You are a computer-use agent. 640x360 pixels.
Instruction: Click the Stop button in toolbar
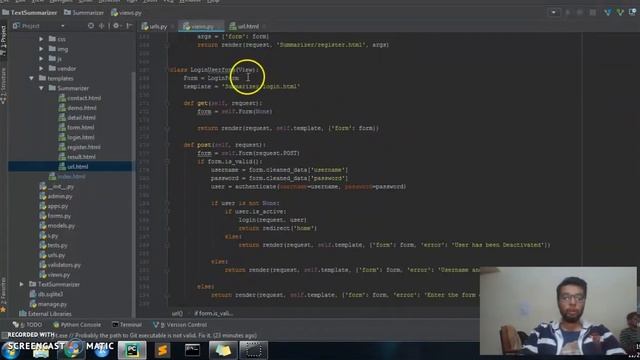click(x=592, y=12)
